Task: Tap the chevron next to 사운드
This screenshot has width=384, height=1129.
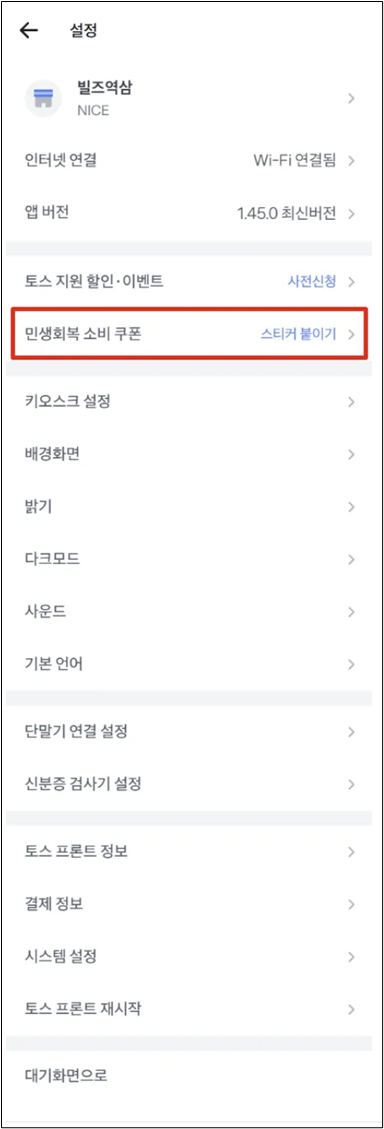Action: [352, 612]
